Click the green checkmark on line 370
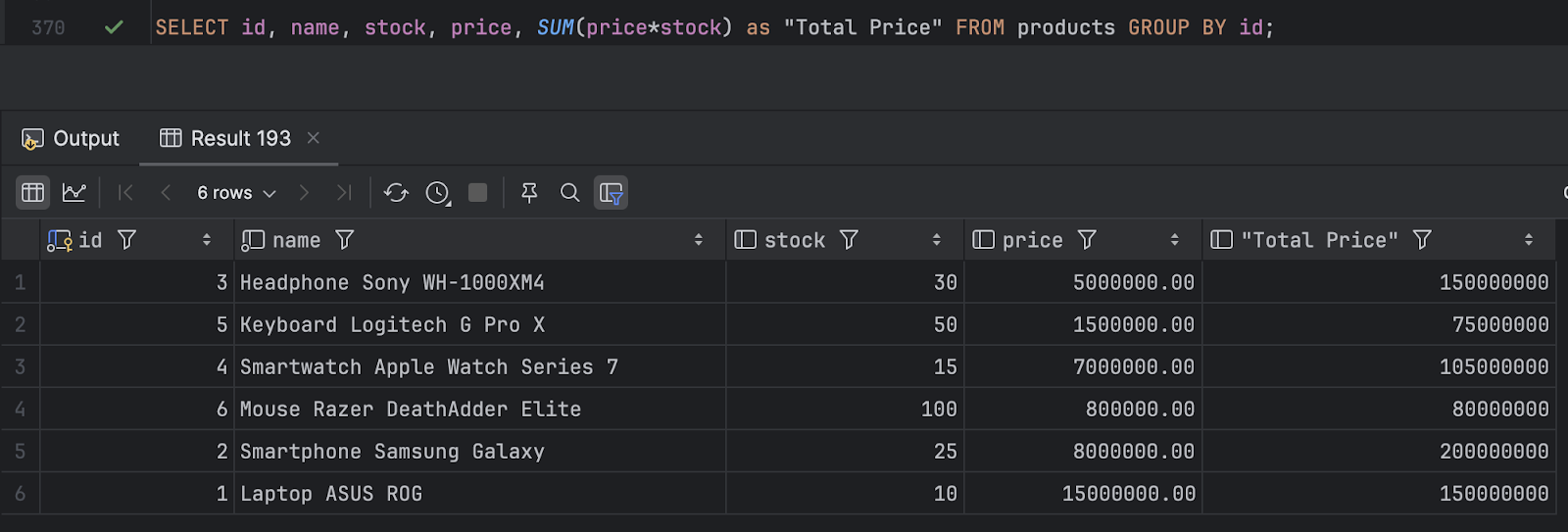The width and height of the screenshot is (1568, 532). [x=115, y=27]
